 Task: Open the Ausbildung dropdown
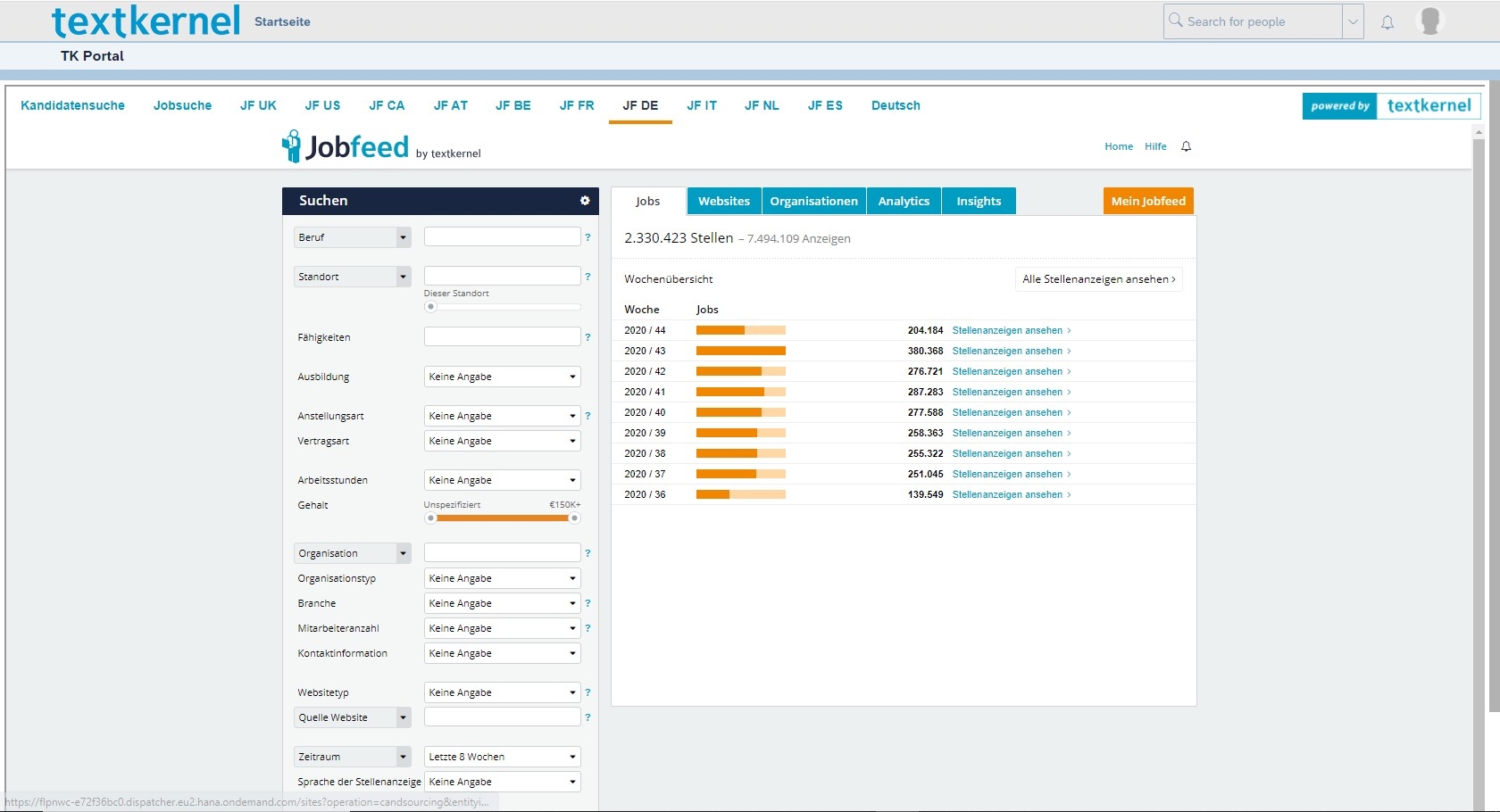tap(503, 377)
